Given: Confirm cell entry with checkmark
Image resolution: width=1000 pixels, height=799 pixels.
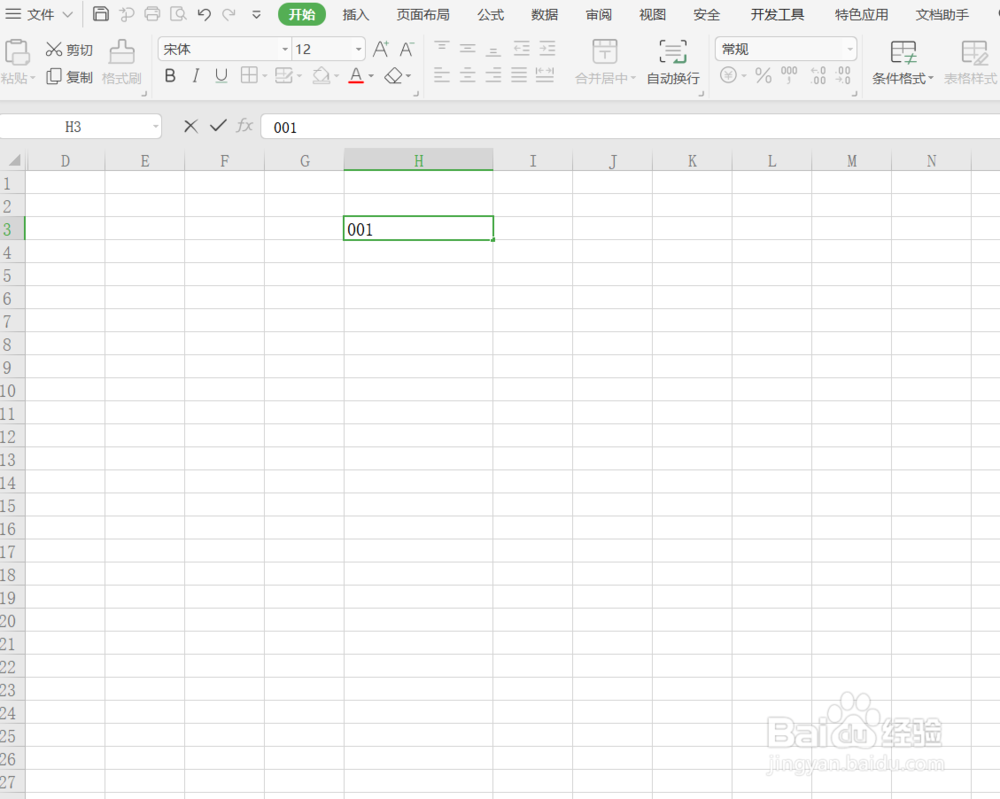Looking at the screenshot, I should point(218,126).
